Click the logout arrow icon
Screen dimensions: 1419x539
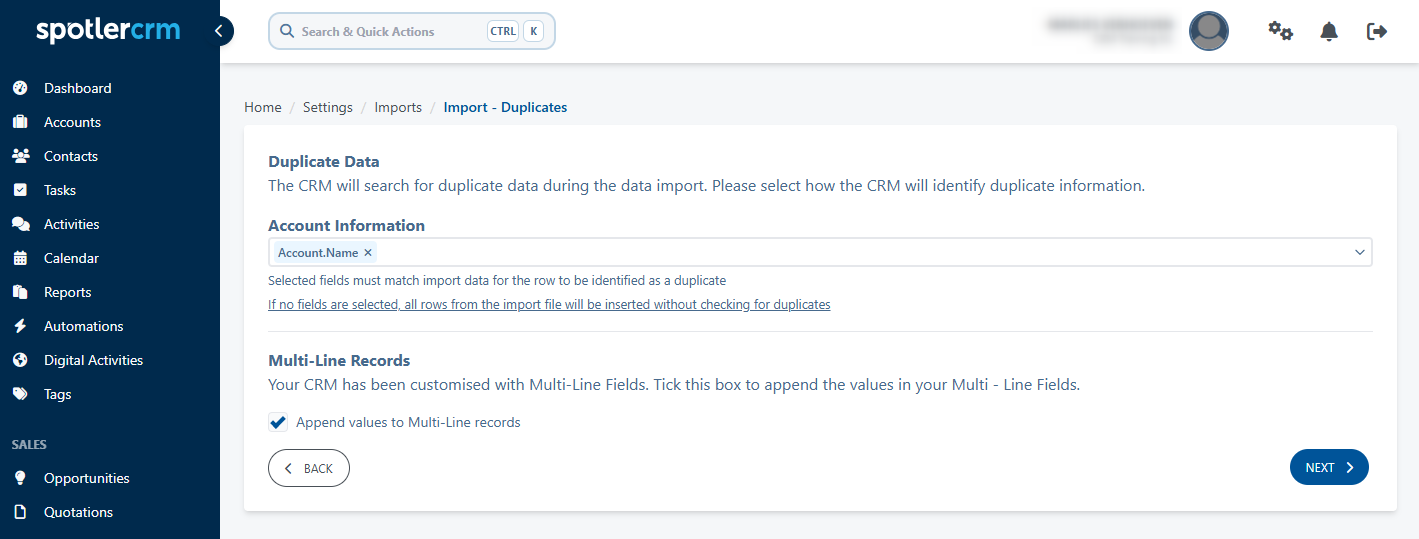(x=1377, y=31)
